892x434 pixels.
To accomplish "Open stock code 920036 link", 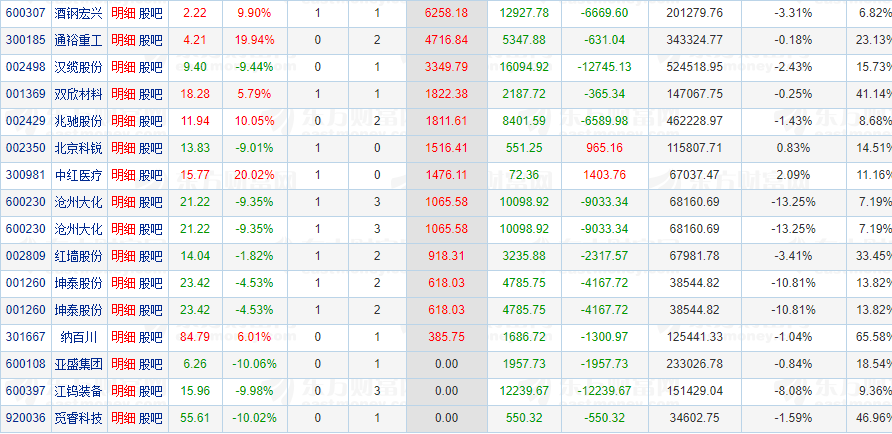I will [x=25, y=419].
